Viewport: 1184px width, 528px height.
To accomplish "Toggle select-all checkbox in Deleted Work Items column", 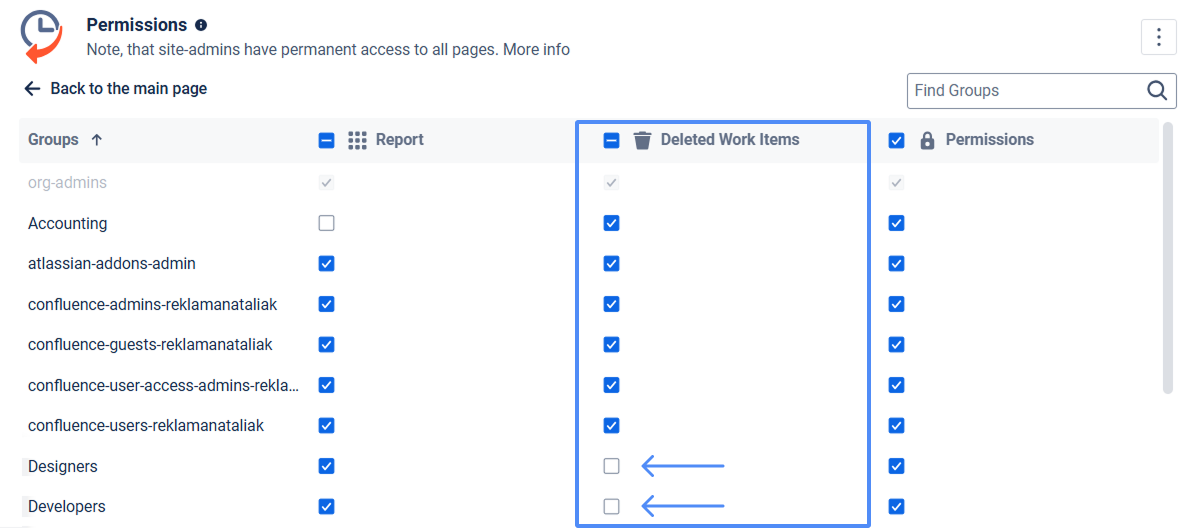I will [612, 140].
